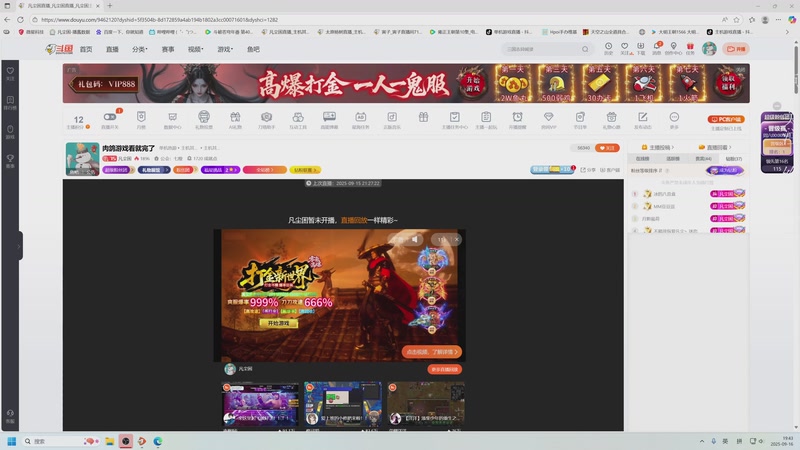Expand the dark blue 礼物展馆 badge
The height and width of the screenshot is (450, 800).
[154, 170]
